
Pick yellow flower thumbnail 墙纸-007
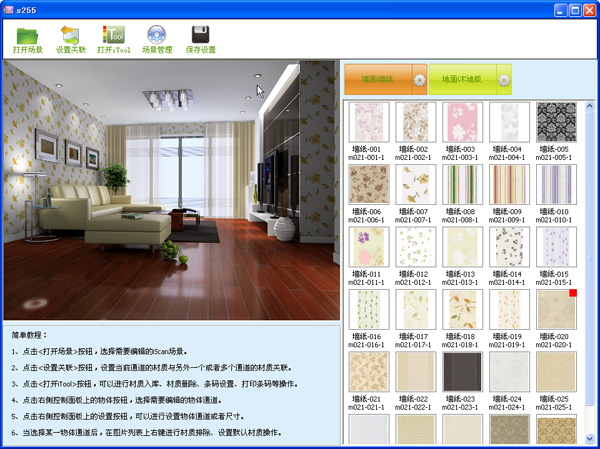(416, 184)
